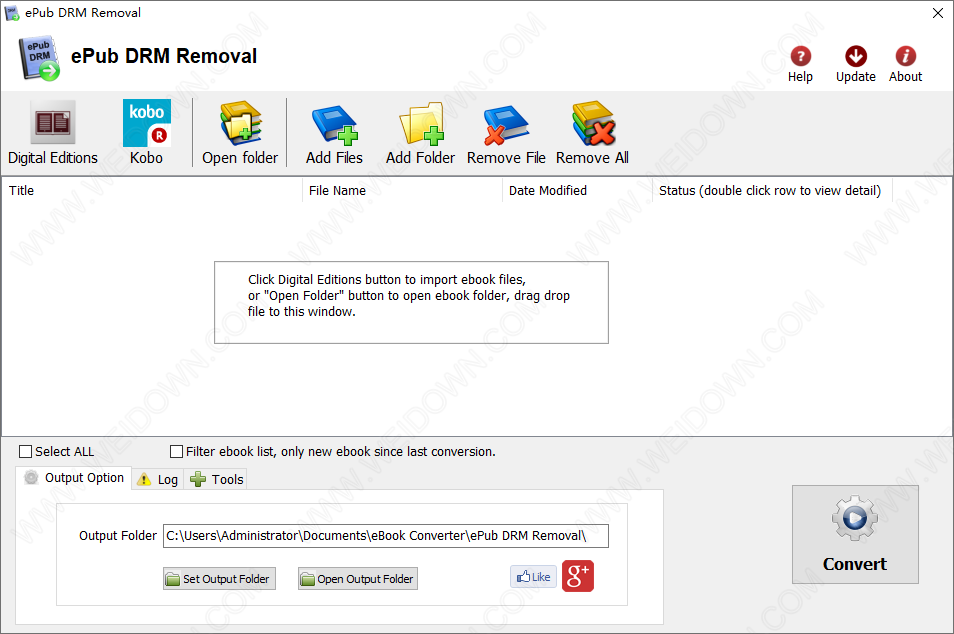Tick the Select ALL checkbox

[26, 451]
